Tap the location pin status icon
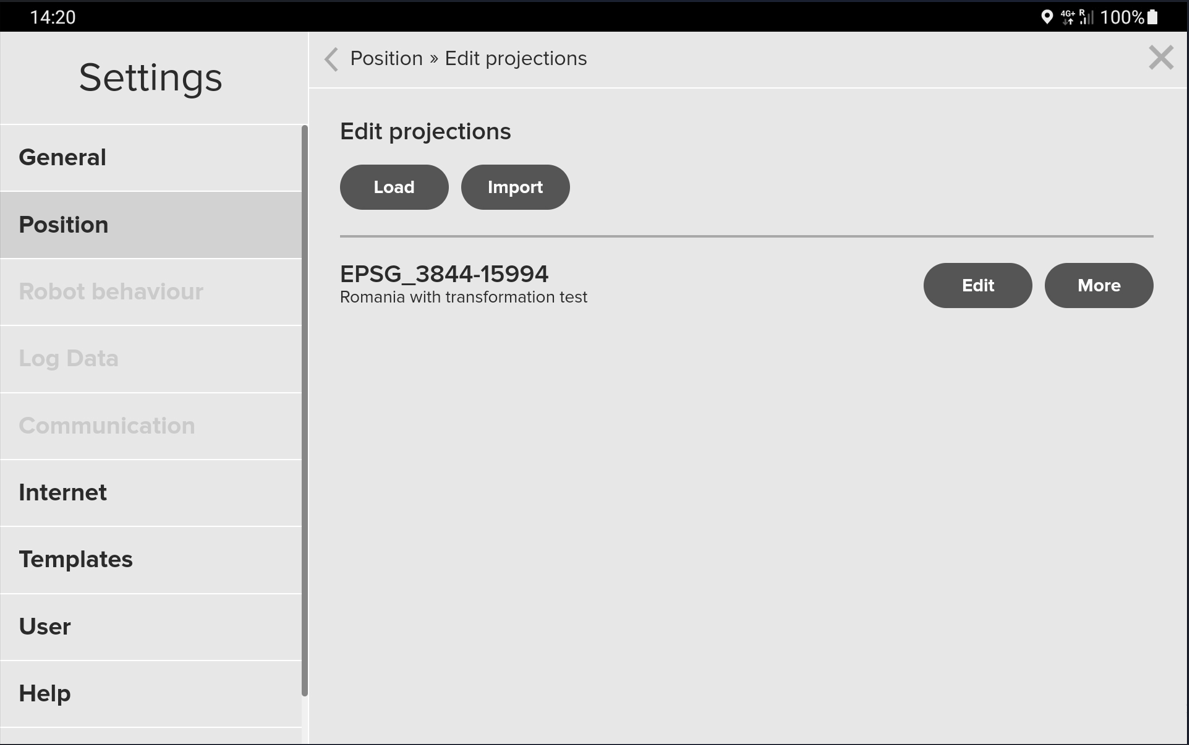Image resolution: width=1189 pixels, height=745 pixels. (1046, 17)
